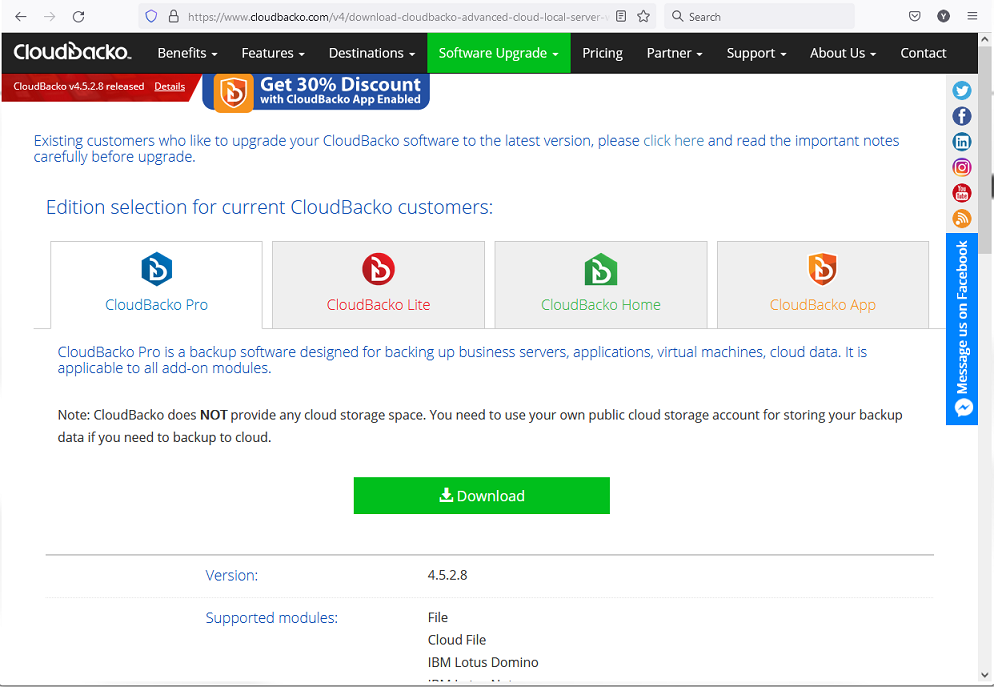Click the Messenger icon on Facebook tab
The width and height of the screenshot is (994, 687).
964,408
